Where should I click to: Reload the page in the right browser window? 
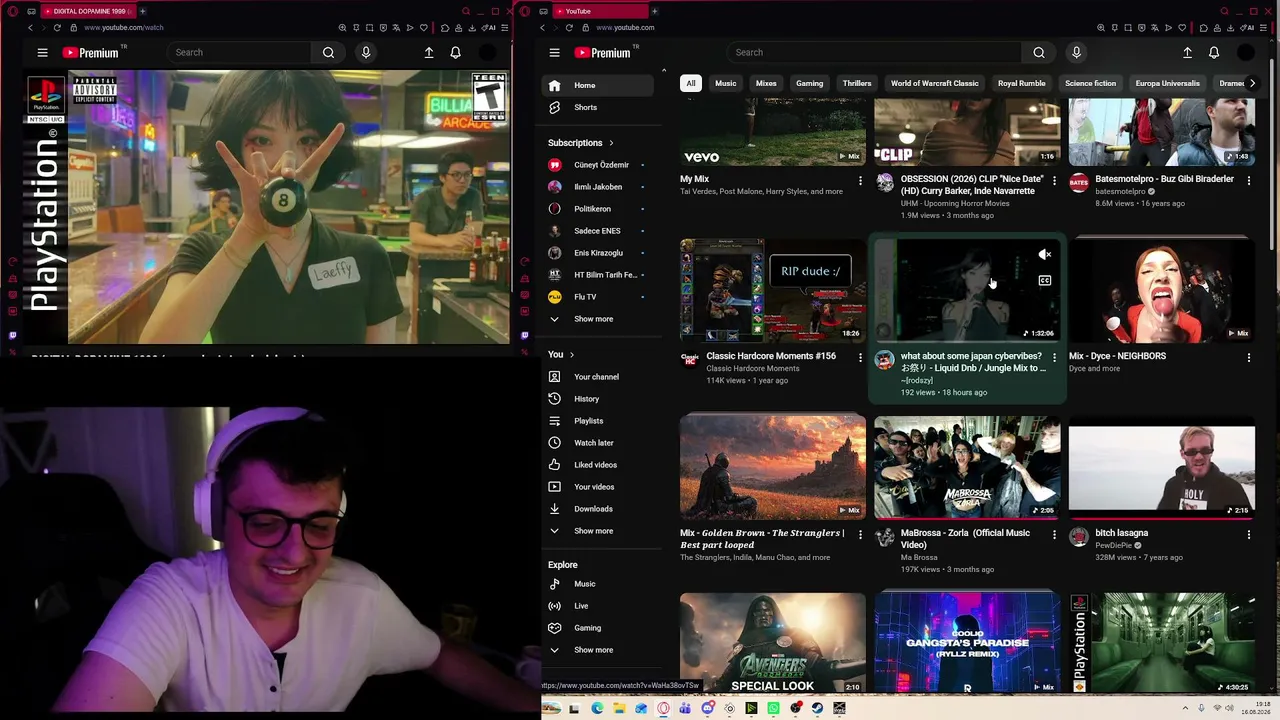(x=569, y=28)
